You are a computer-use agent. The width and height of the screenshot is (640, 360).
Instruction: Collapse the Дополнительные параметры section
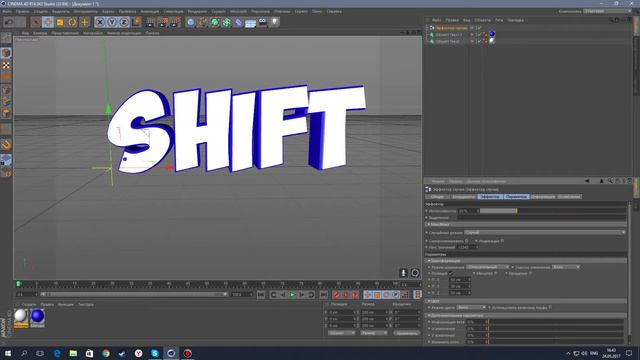click(x=527, y=316)
